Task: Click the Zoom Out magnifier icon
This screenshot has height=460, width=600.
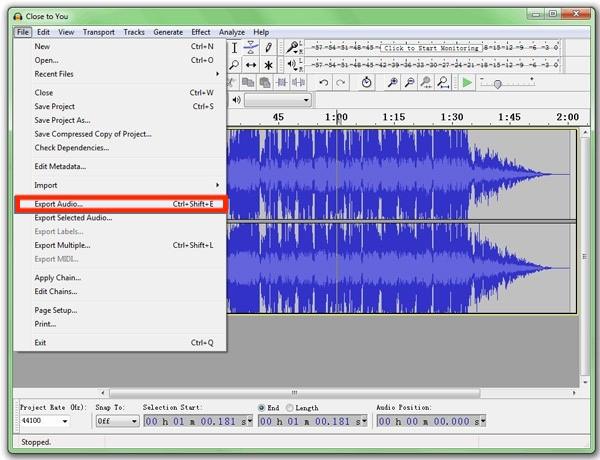Action: coord(409,82)
